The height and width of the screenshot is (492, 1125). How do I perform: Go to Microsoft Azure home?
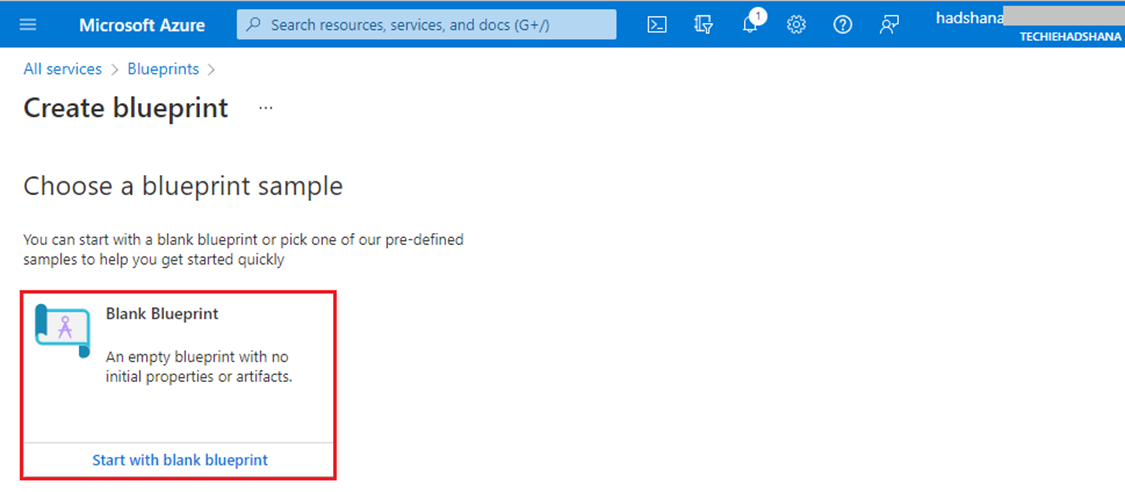click(142, 24)
